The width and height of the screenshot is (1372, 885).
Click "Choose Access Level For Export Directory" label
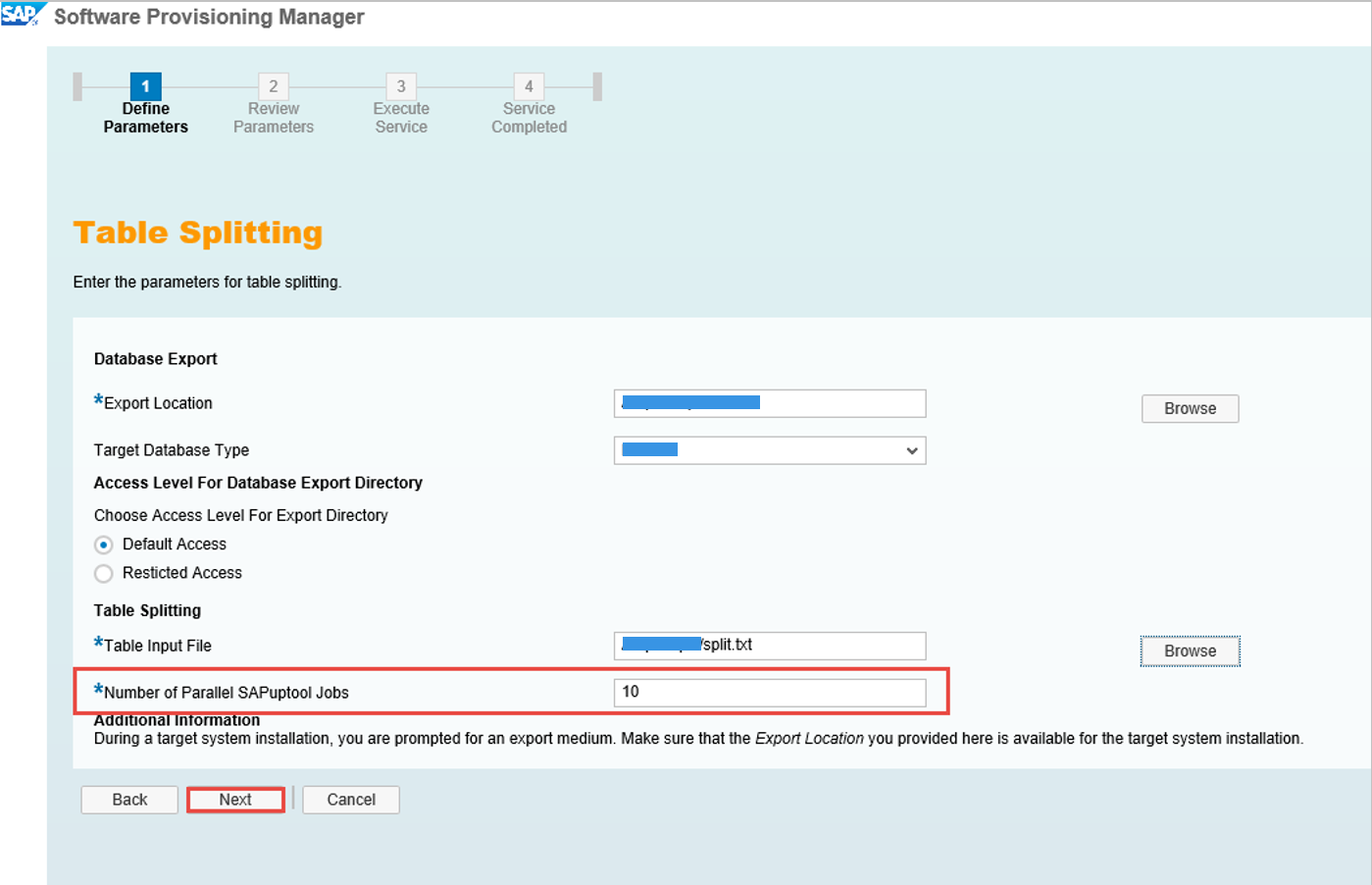(x=241, y=515)
